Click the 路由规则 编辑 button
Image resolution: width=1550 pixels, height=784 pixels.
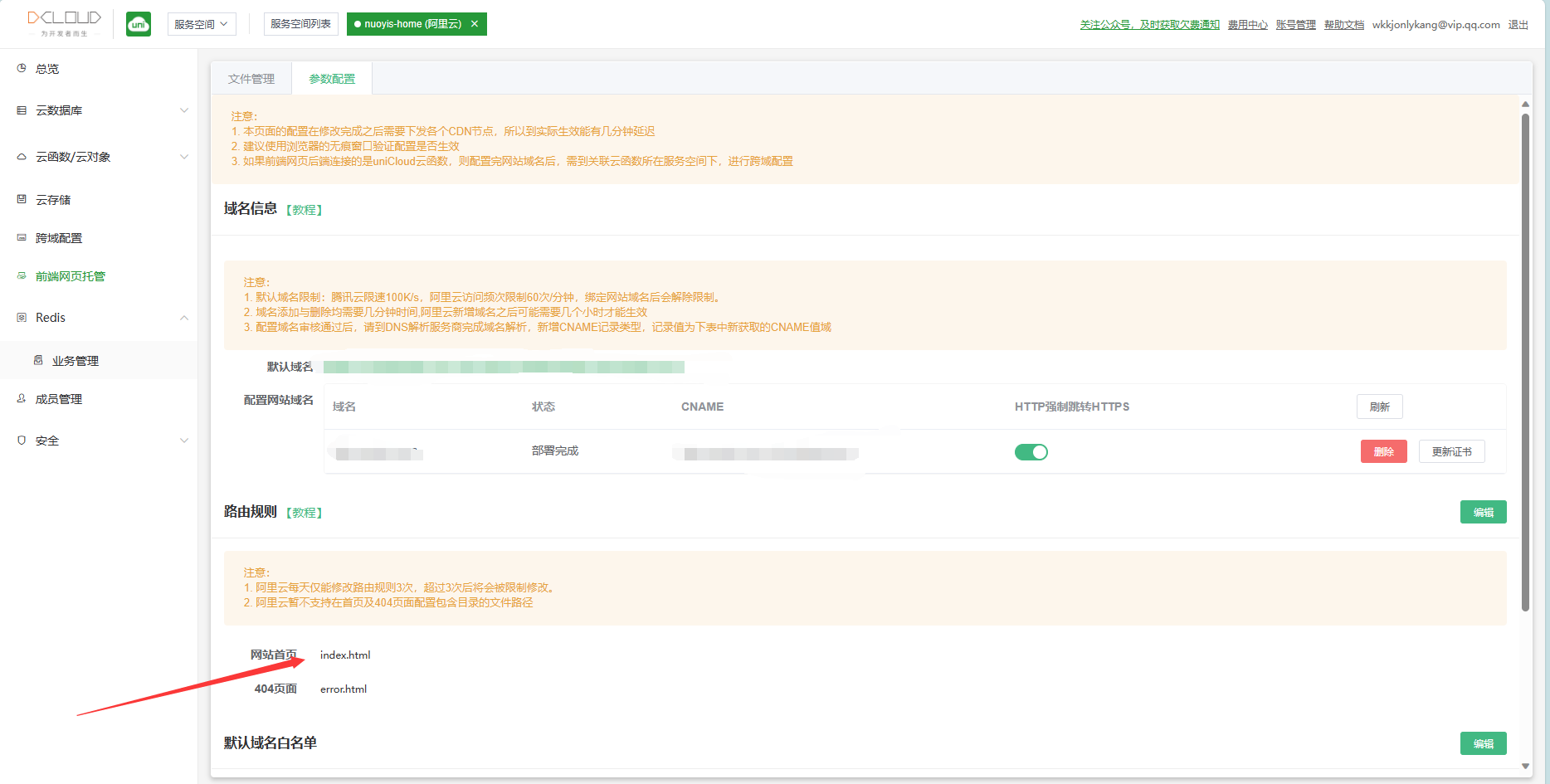1483,512
